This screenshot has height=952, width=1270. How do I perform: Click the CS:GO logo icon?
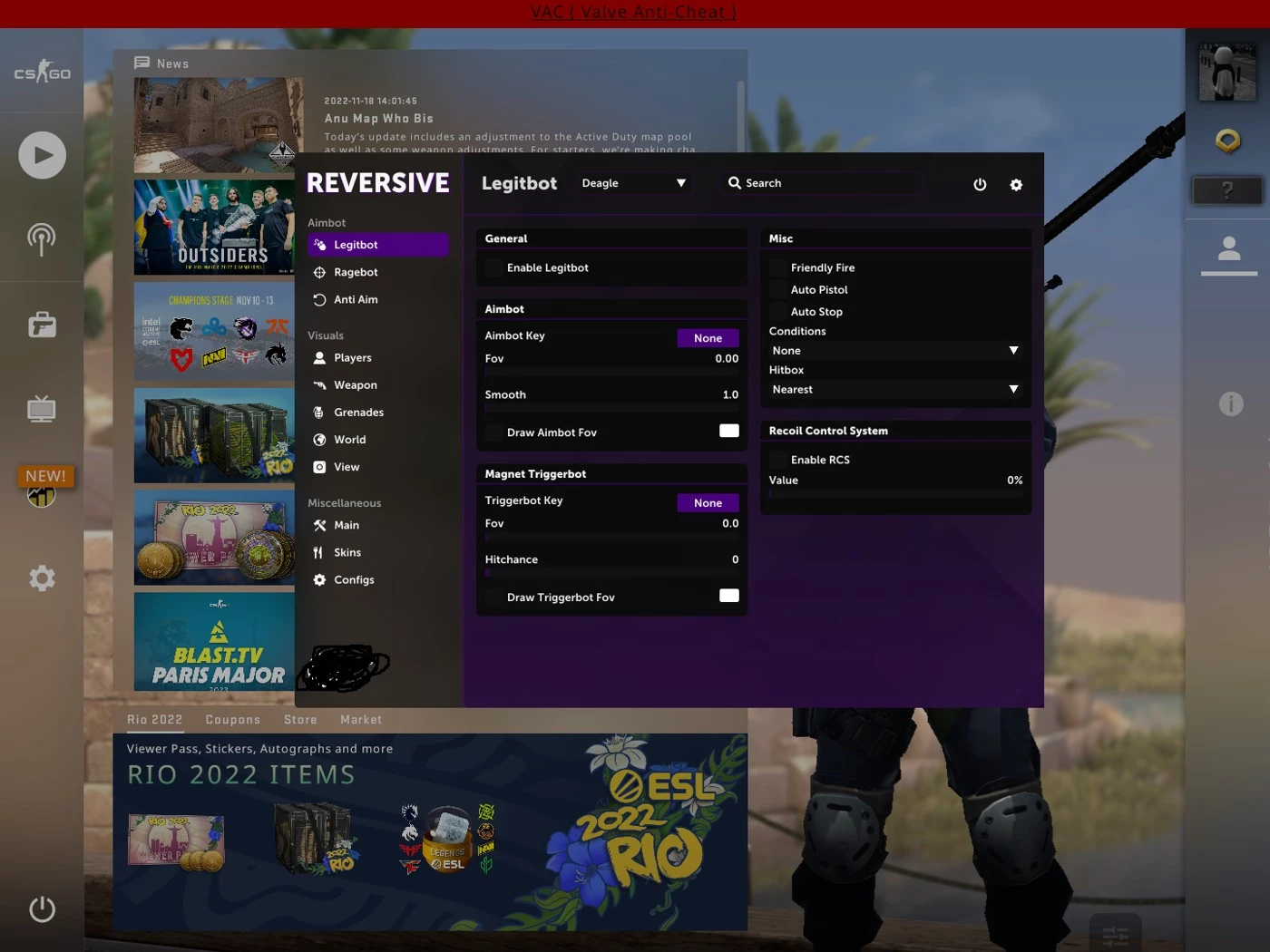(x=42, y=72)
